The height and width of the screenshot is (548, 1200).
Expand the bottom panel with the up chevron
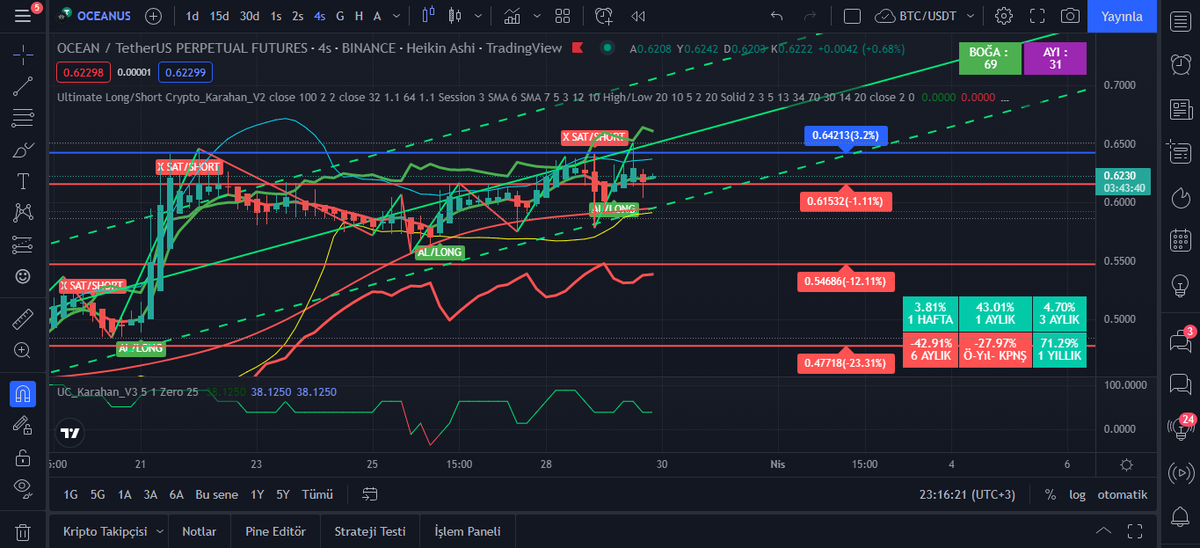click(1104, 531)
